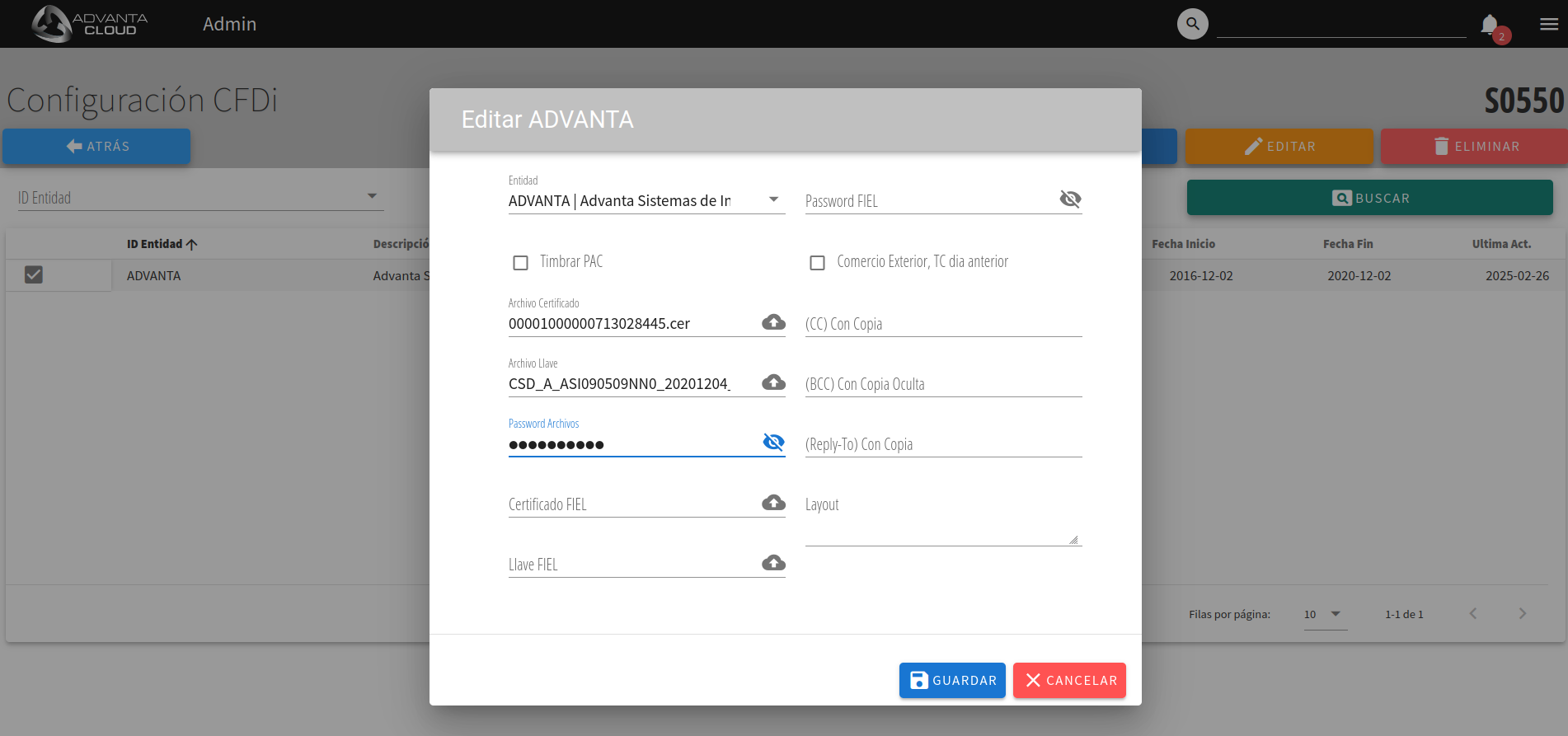The image size is (1568, 736).
Task: Click the 2020-12-02 date cell
Action: coord(1359,276)
